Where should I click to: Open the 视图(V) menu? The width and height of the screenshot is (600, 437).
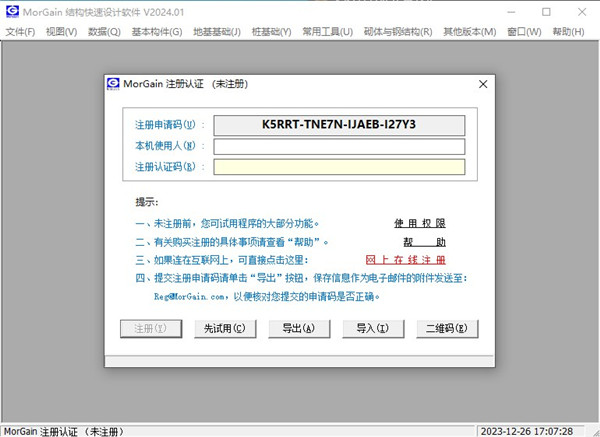click(x=61, y=32)
